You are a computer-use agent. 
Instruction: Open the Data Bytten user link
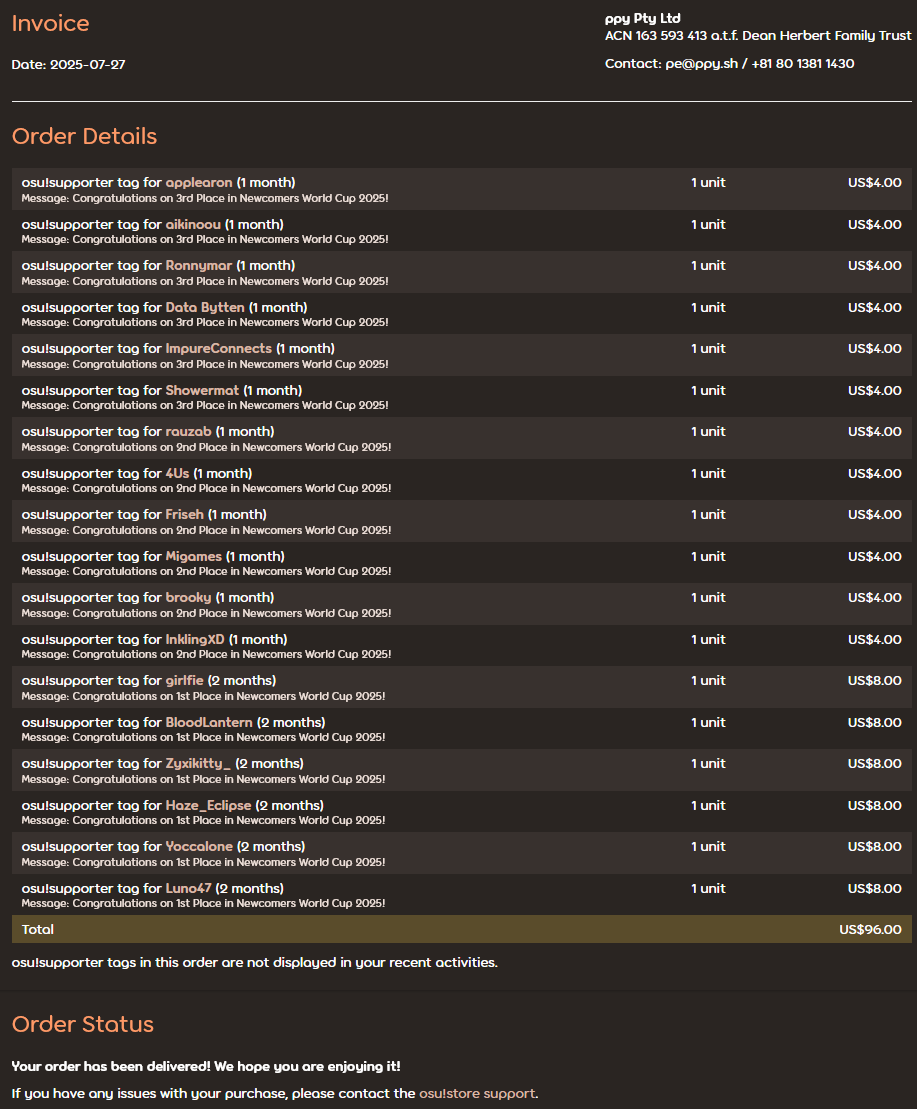click(205, 307)
